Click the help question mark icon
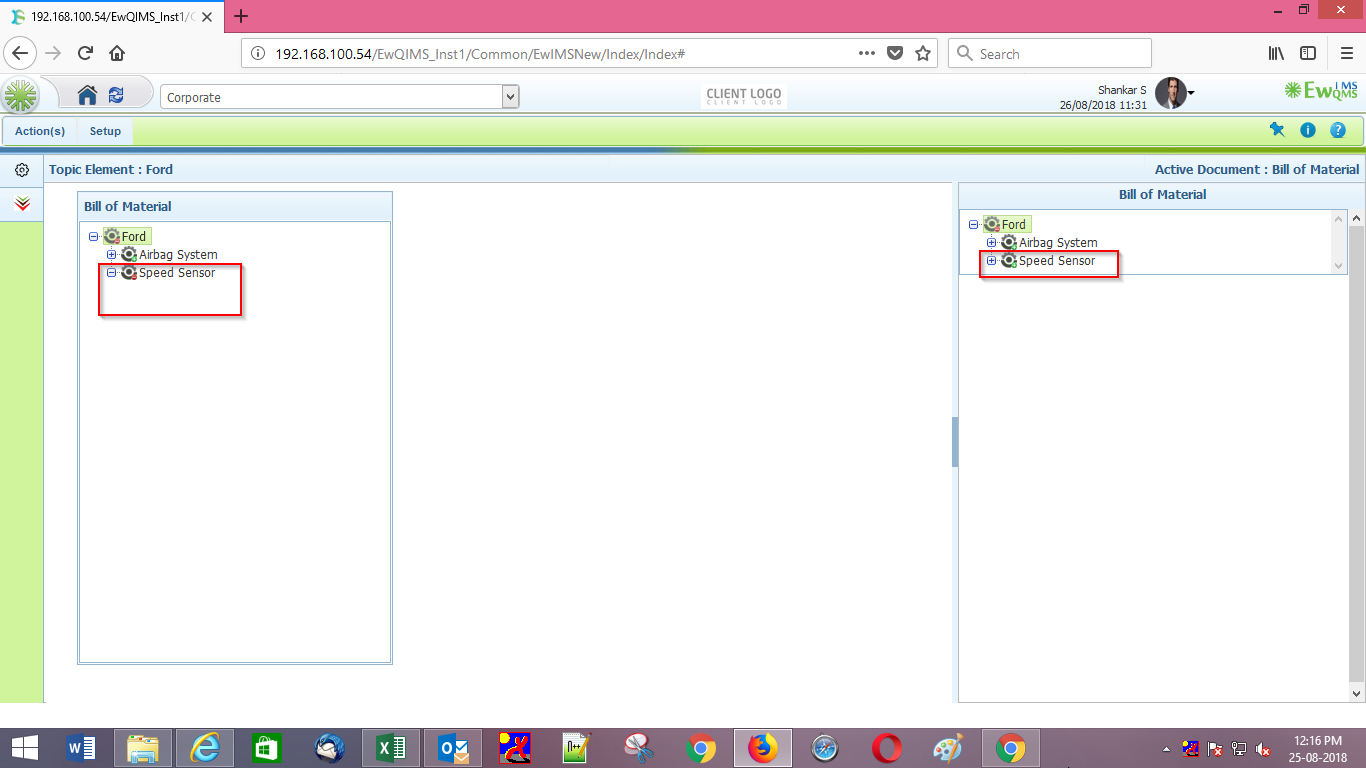The height and width of the screenshot is (768, 1366). 1338,130
